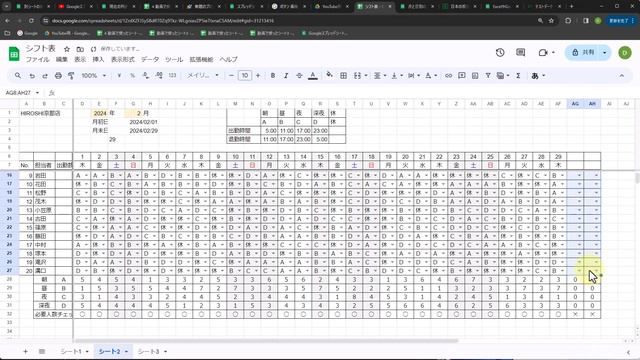Open the 拡張機能 menu
Screen dimensions: 640x360
coord(201,60)
